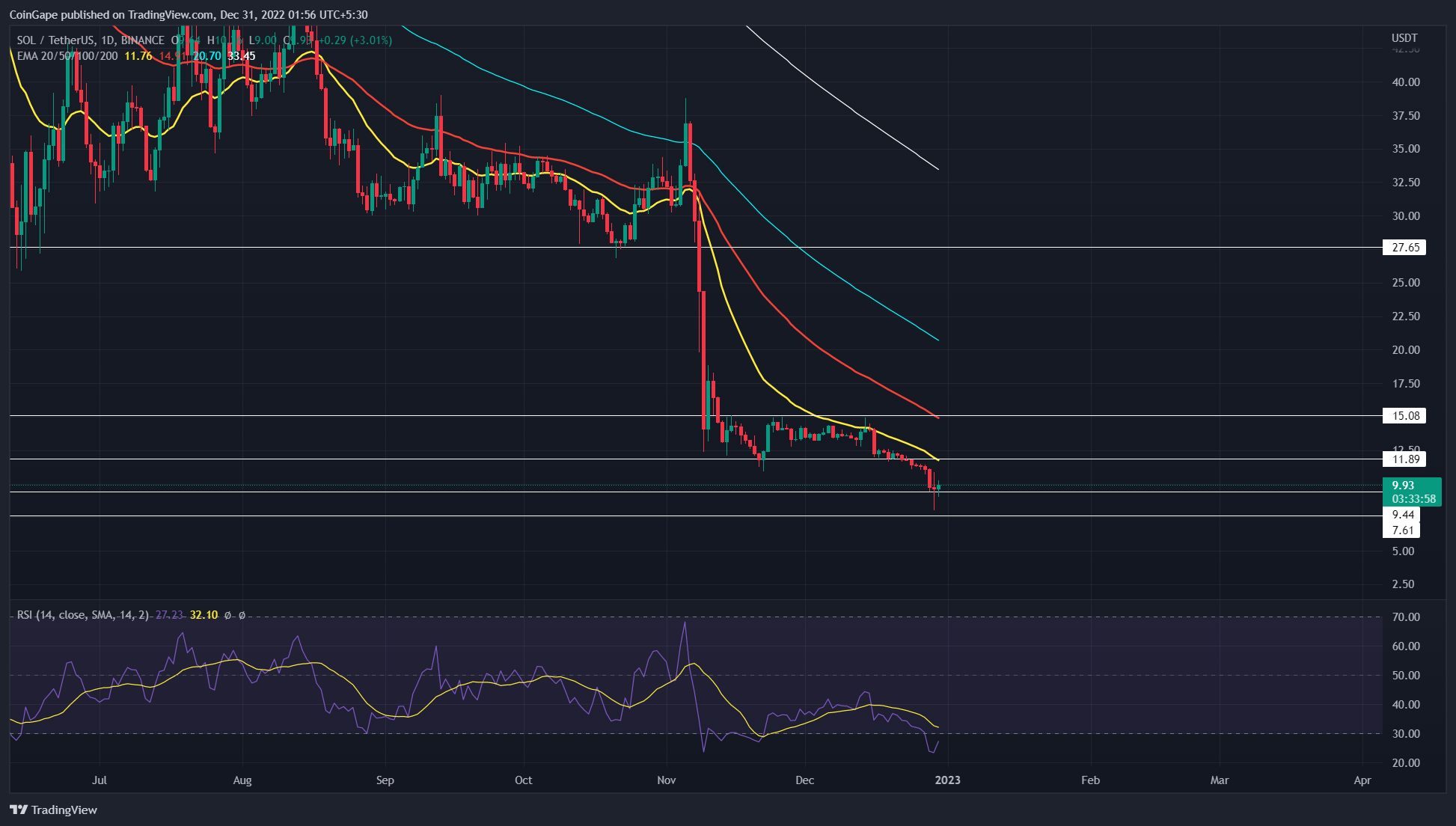Image resolution: width=1456 pixels, height=826 pixels.
Task: Click the 15.08 price level label
Action: [1404, 416]
